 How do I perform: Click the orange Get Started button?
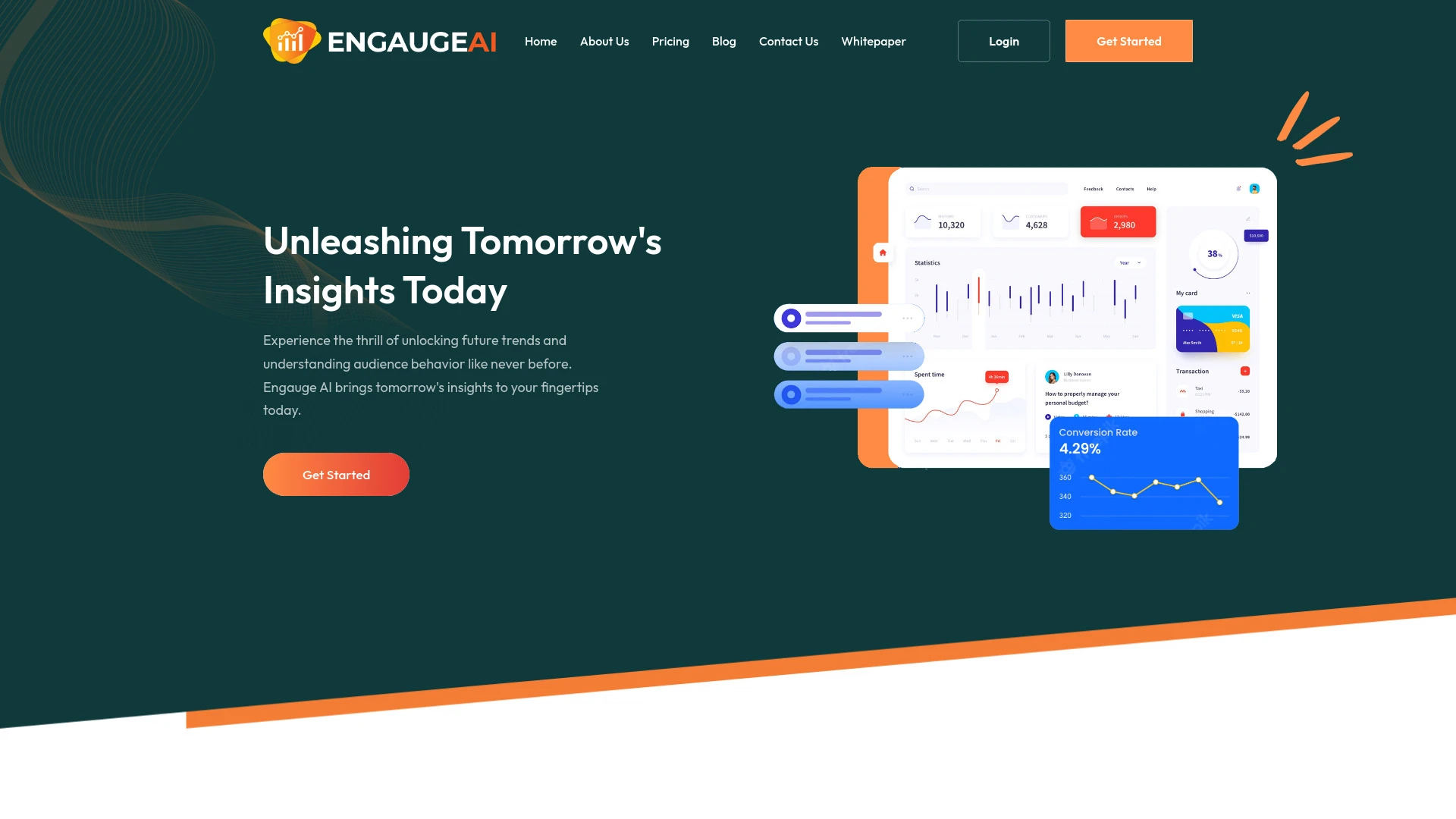[1129, 41]
